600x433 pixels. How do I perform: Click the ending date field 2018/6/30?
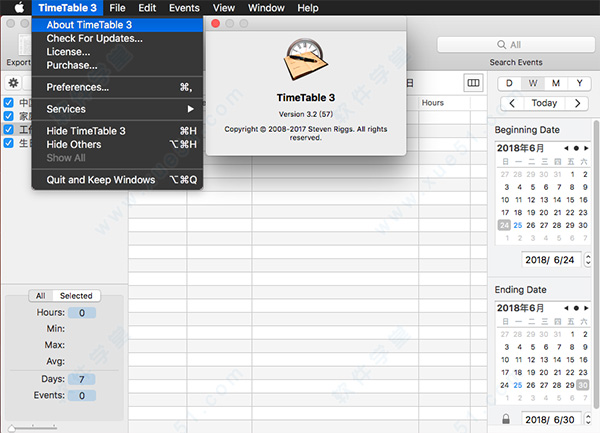[551, 420]
